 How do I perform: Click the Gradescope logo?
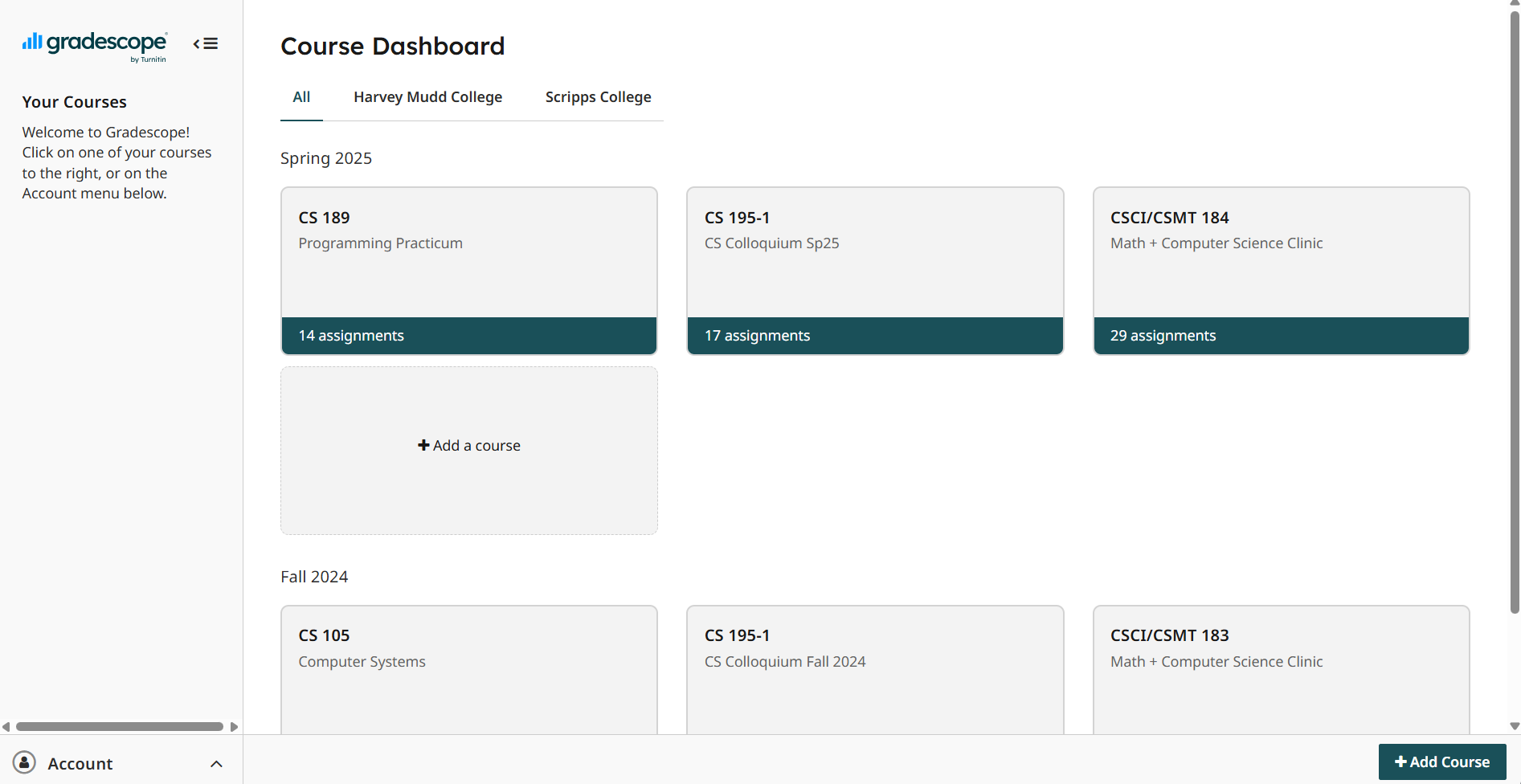(x=95, y=46)
